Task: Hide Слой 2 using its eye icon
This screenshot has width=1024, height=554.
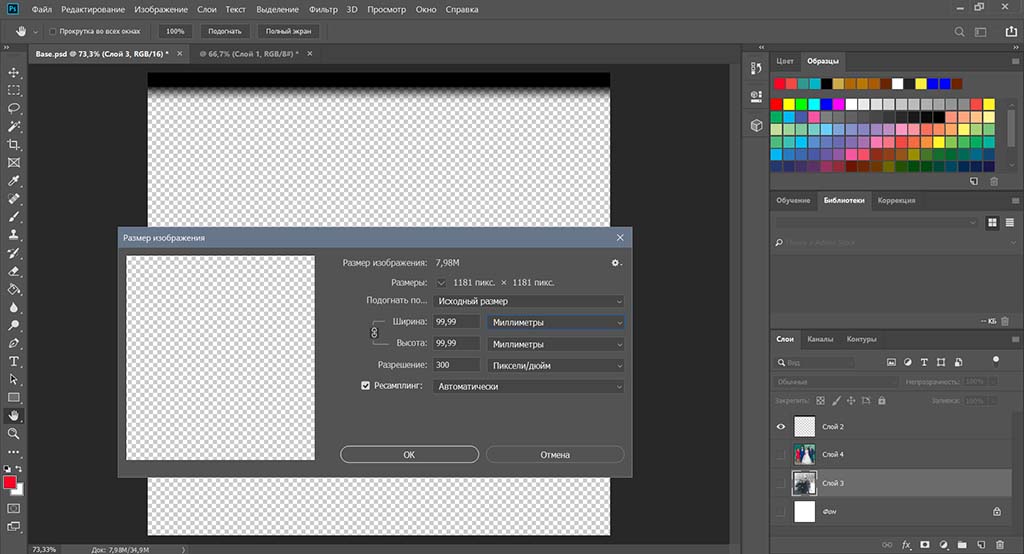Action: 781,426
